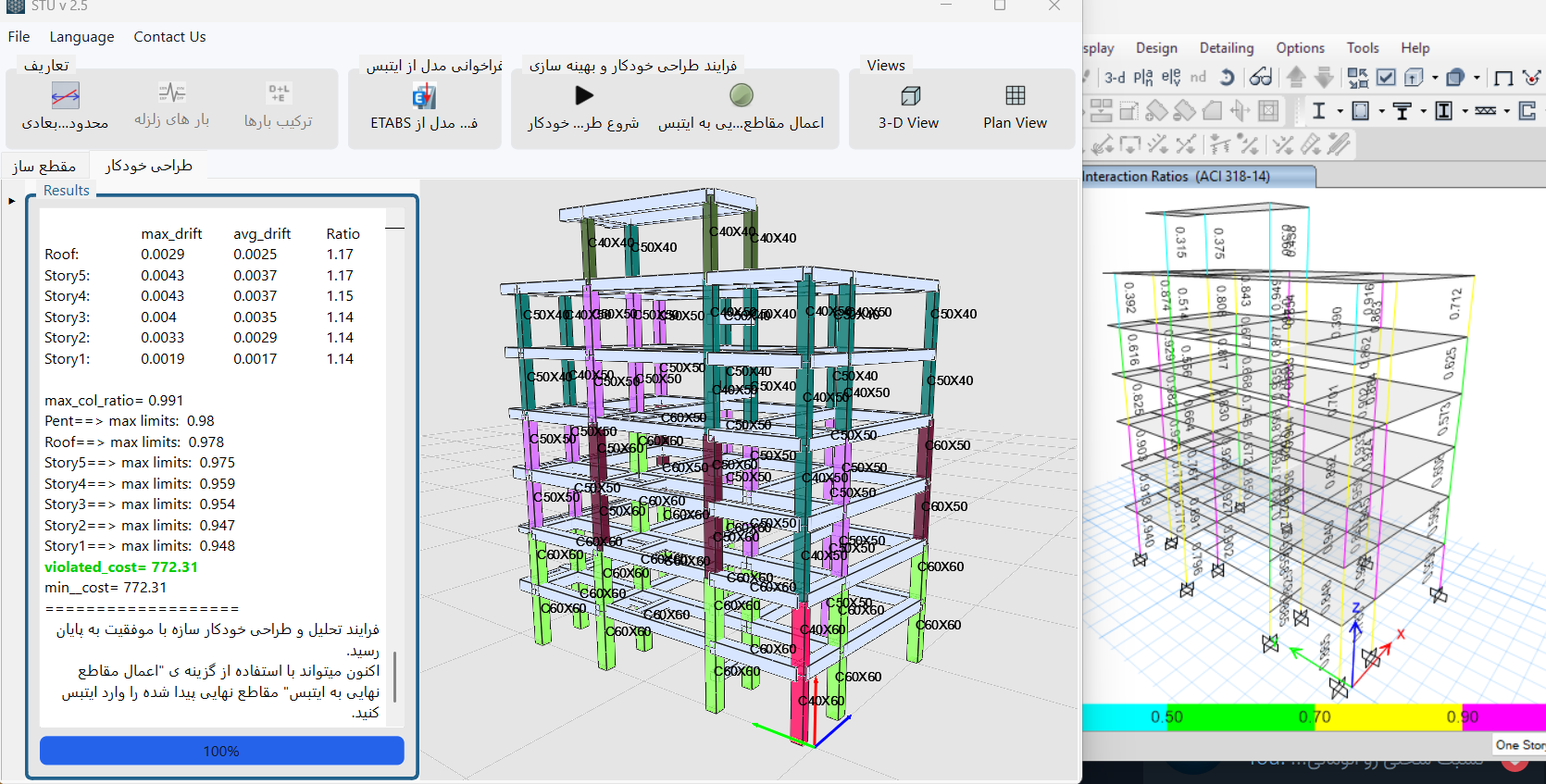Image resolution: width=1546 pixels, height=784 pixels.
Task: Click the dimensional limits definition icon
Action: tap(65, 95)
